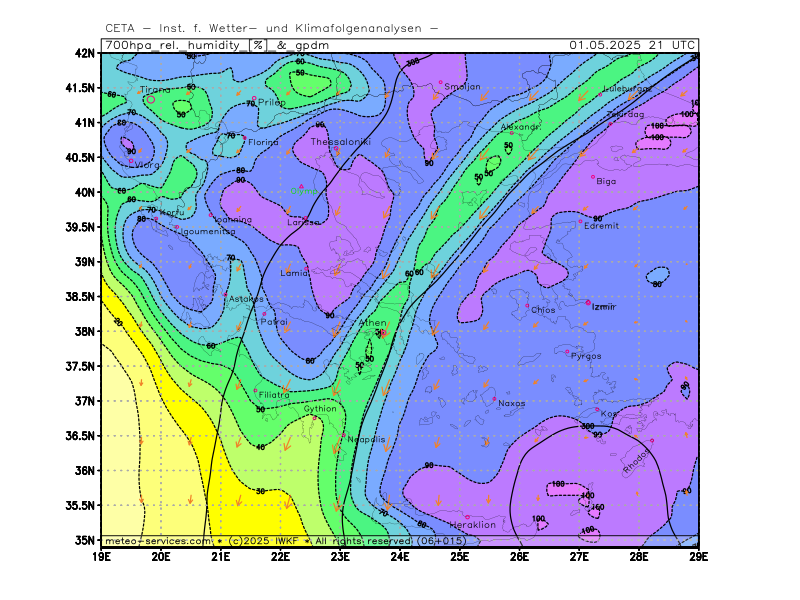Click the Prilep city label
The image size is (800, 600).
[271, 102]
